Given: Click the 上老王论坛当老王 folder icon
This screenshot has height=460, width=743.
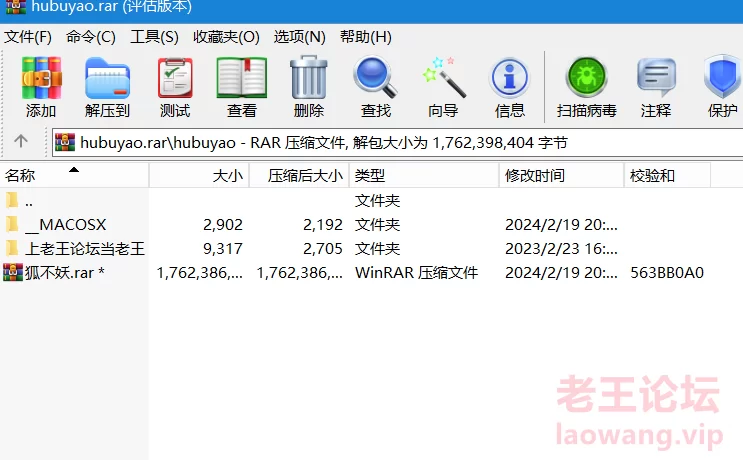Looking at the screenshot, I should pos(12,248).
